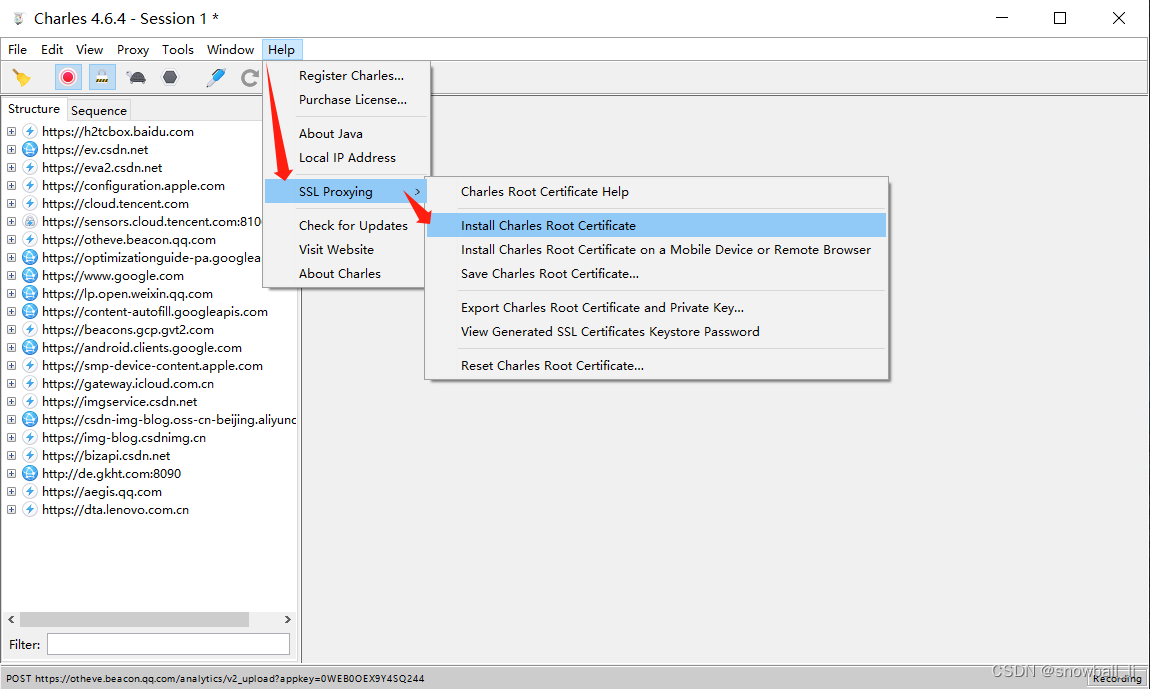Click the icon beside configuration.apple.com
The height and width of the screenshot is (689, 1150).
tap(30, 186)
